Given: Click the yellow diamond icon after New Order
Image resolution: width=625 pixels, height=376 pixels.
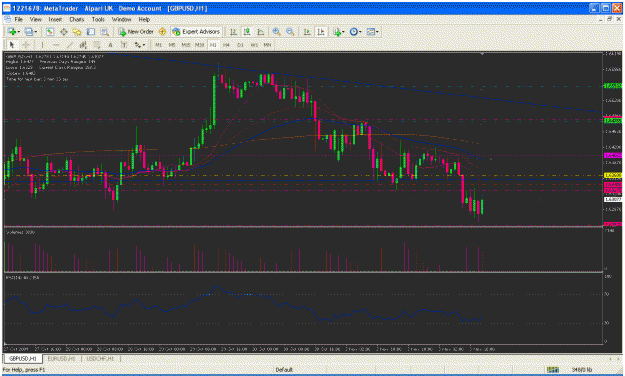Looking at the screenshot, I should point(162,31).
